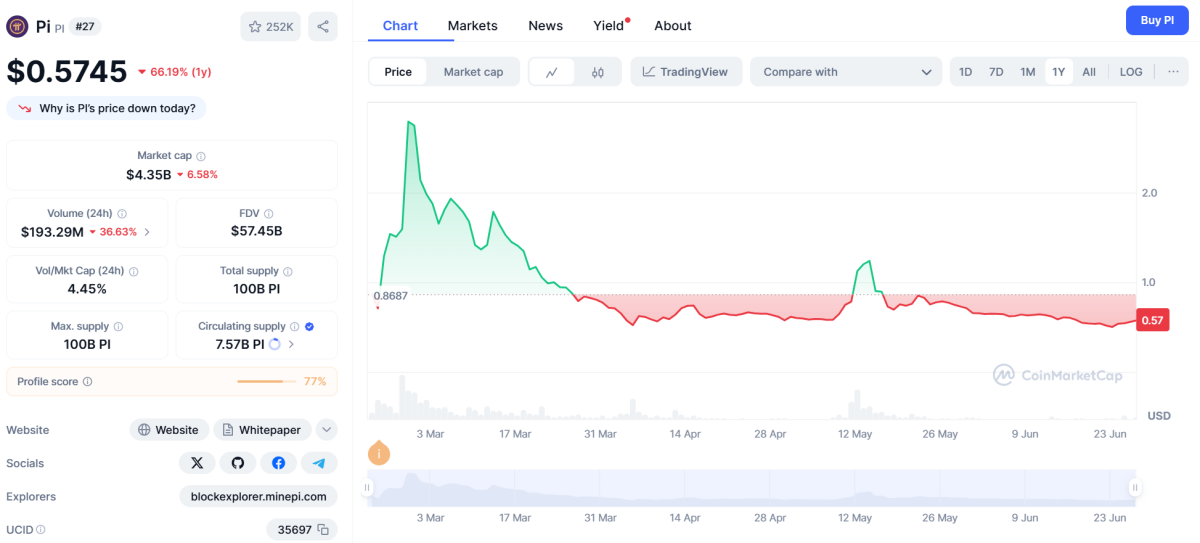Open X (Twitter) social link

point(197,463)
